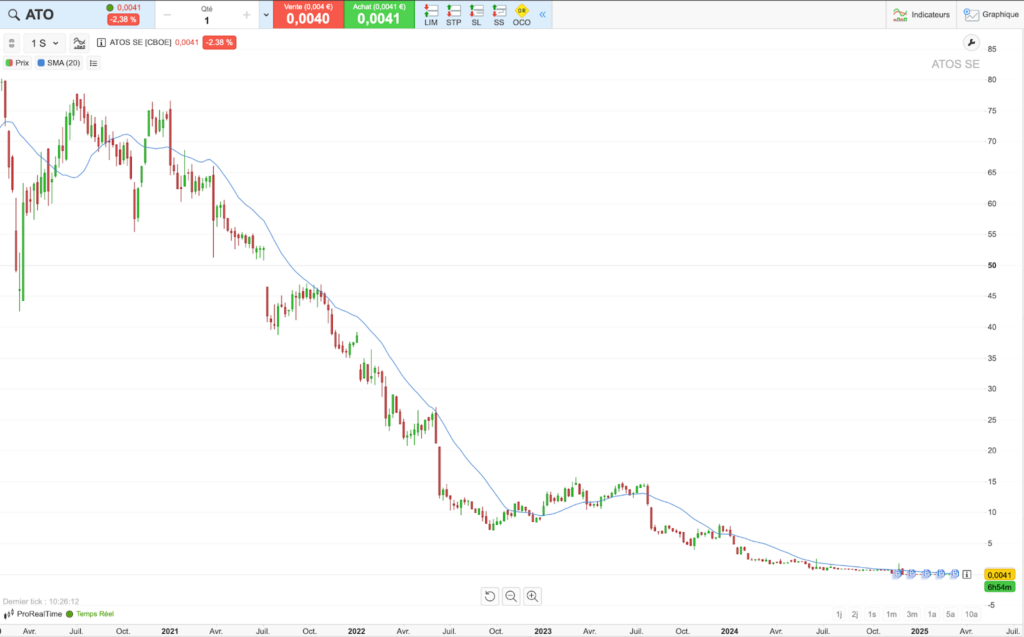
Task: Select the SL stop-loss order icon
Action: tap(476, 14)
